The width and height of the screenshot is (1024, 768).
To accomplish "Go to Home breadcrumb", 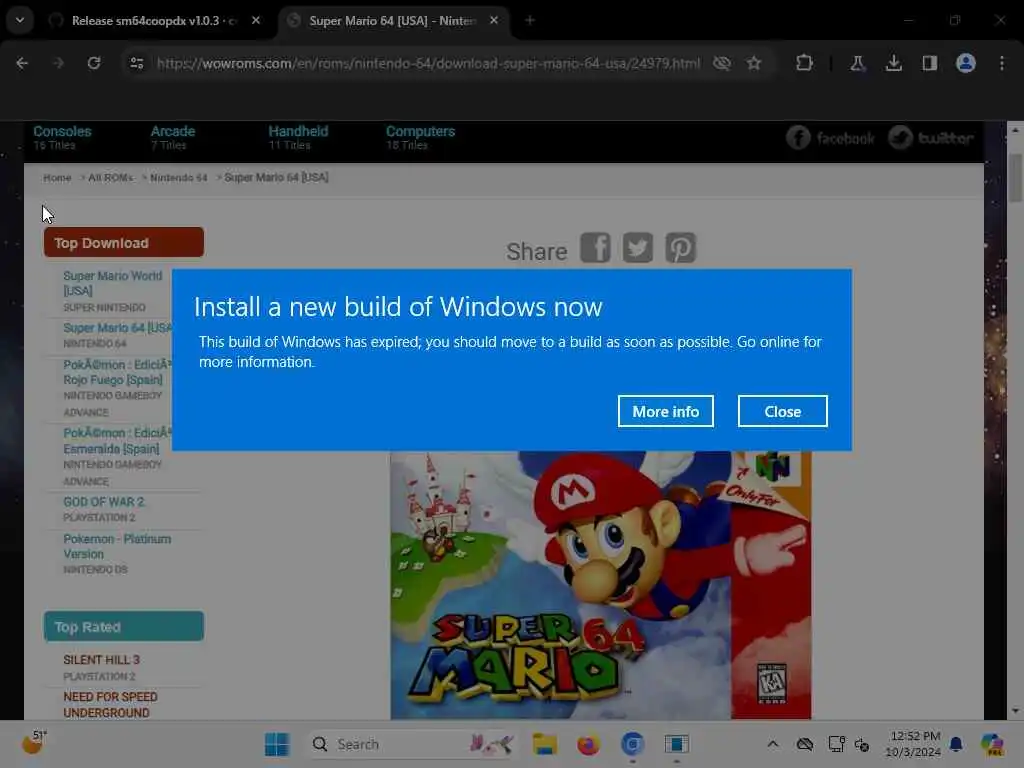I will tap(57, 178).
